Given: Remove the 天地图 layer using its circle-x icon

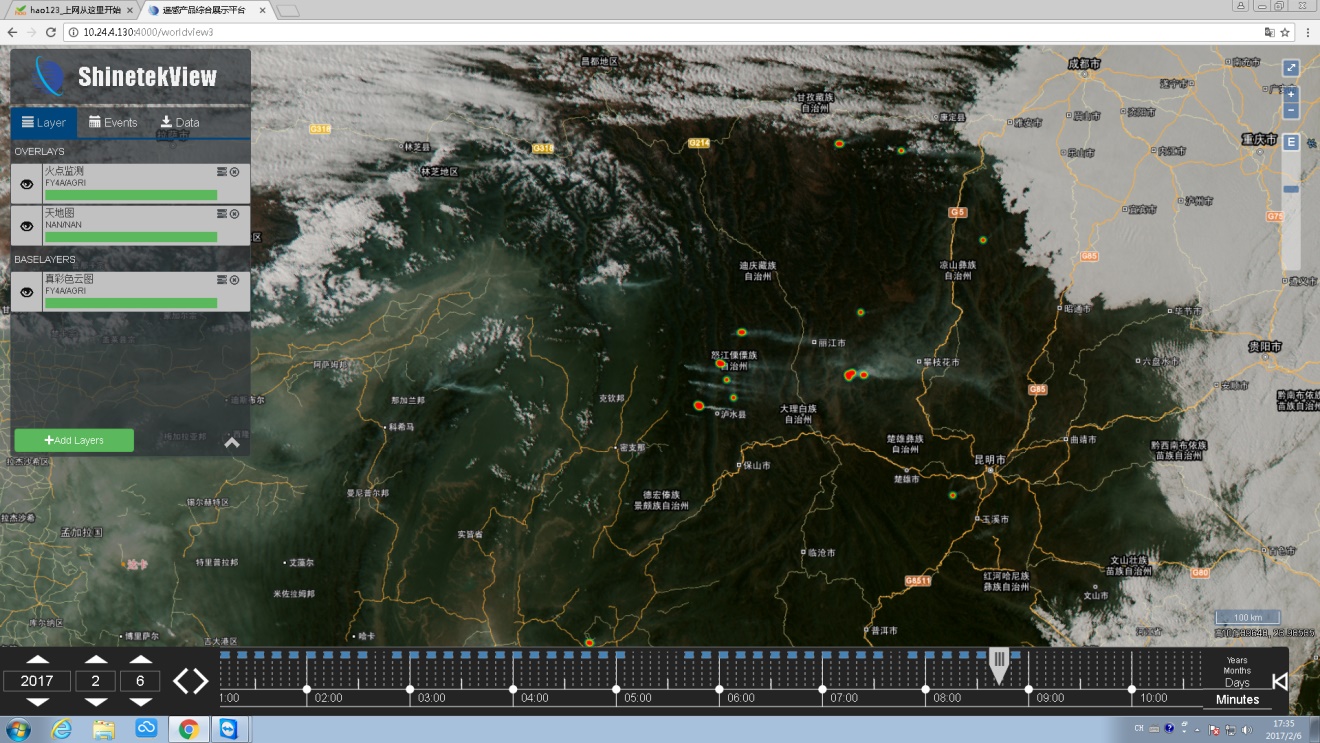Looking at the screenshot, I should tap(235, 214).
